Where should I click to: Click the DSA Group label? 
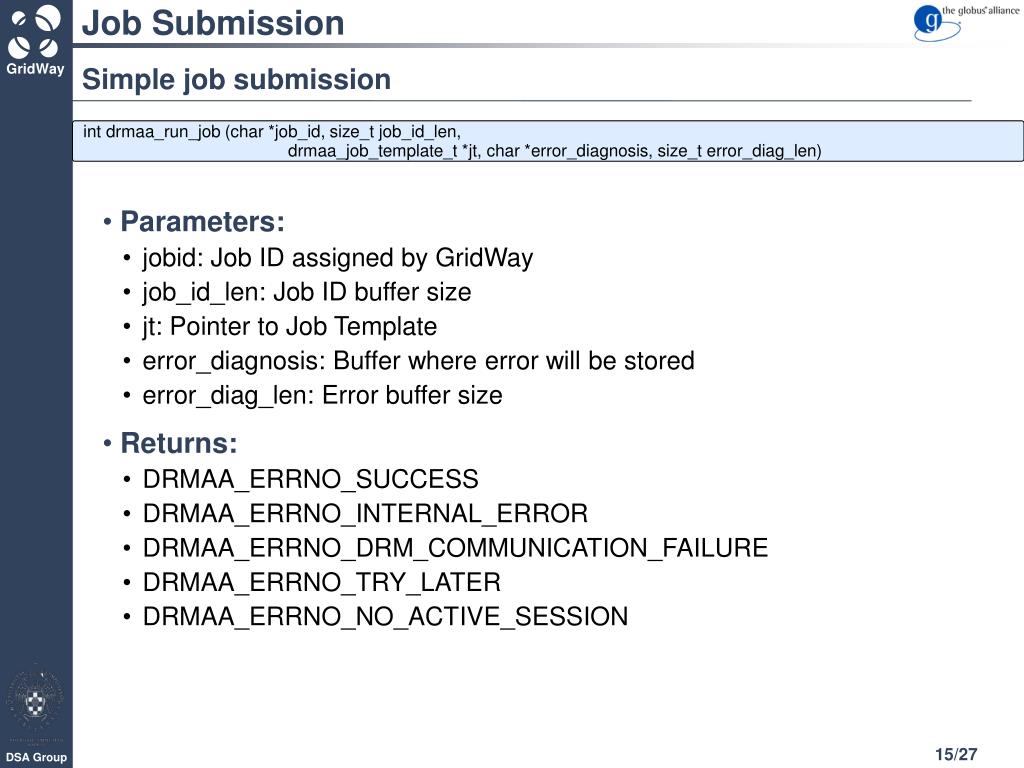click(x=36, y=757)
